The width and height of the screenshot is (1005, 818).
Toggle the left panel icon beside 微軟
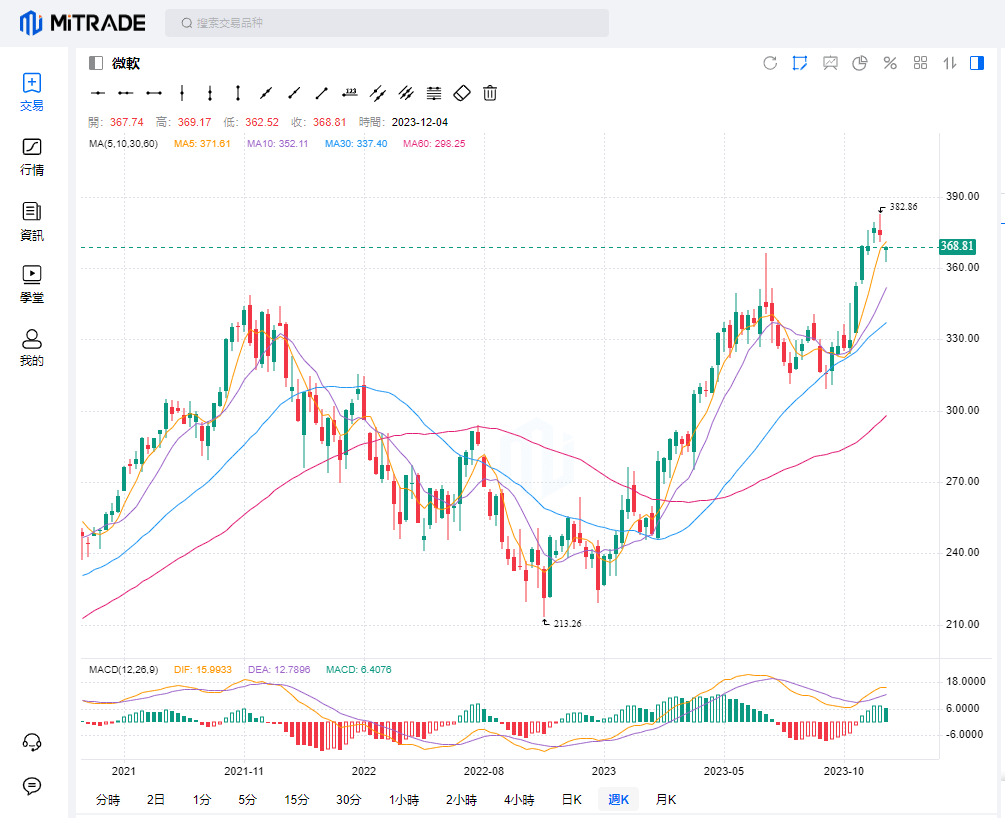[x=96, y=63]
